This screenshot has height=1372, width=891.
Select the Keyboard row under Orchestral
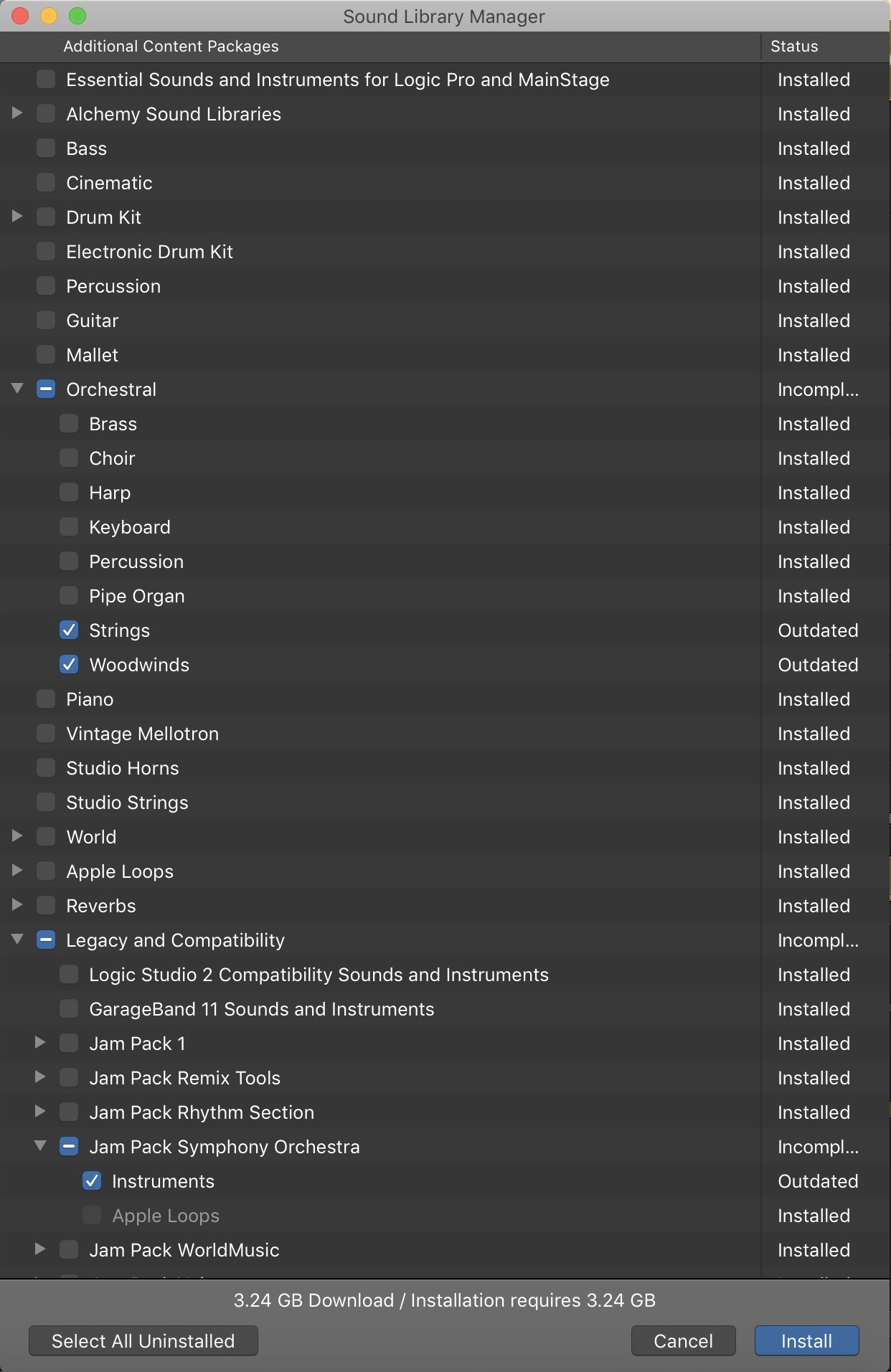(445, 527)
